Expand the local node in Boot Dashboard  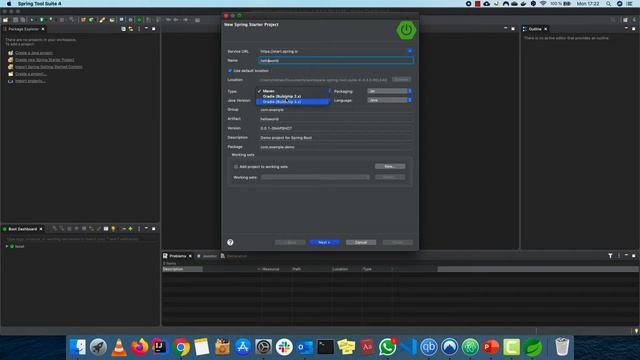(x=7, y=247)
